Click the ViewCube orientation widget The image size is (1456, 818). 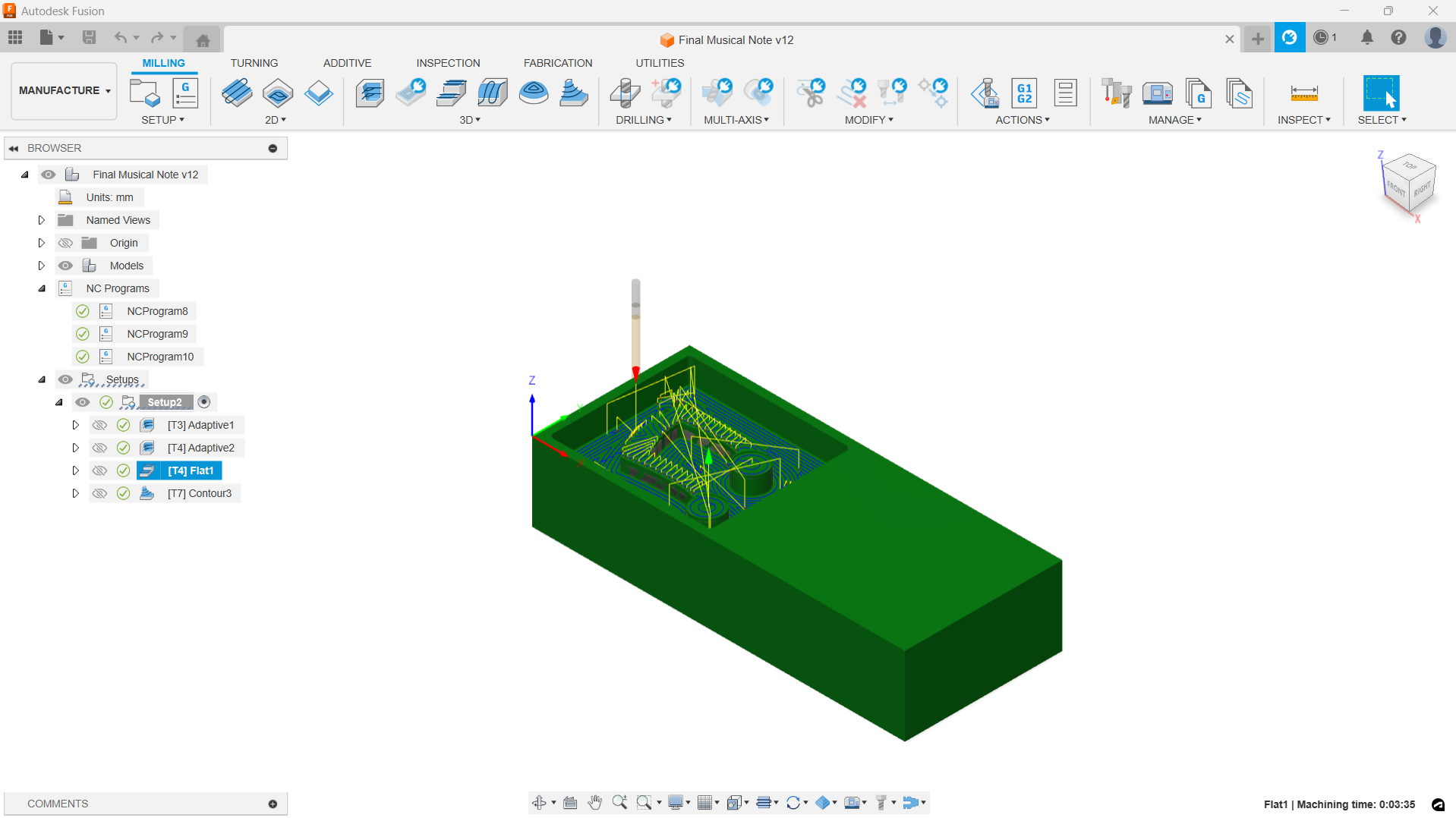[1408, 184]
